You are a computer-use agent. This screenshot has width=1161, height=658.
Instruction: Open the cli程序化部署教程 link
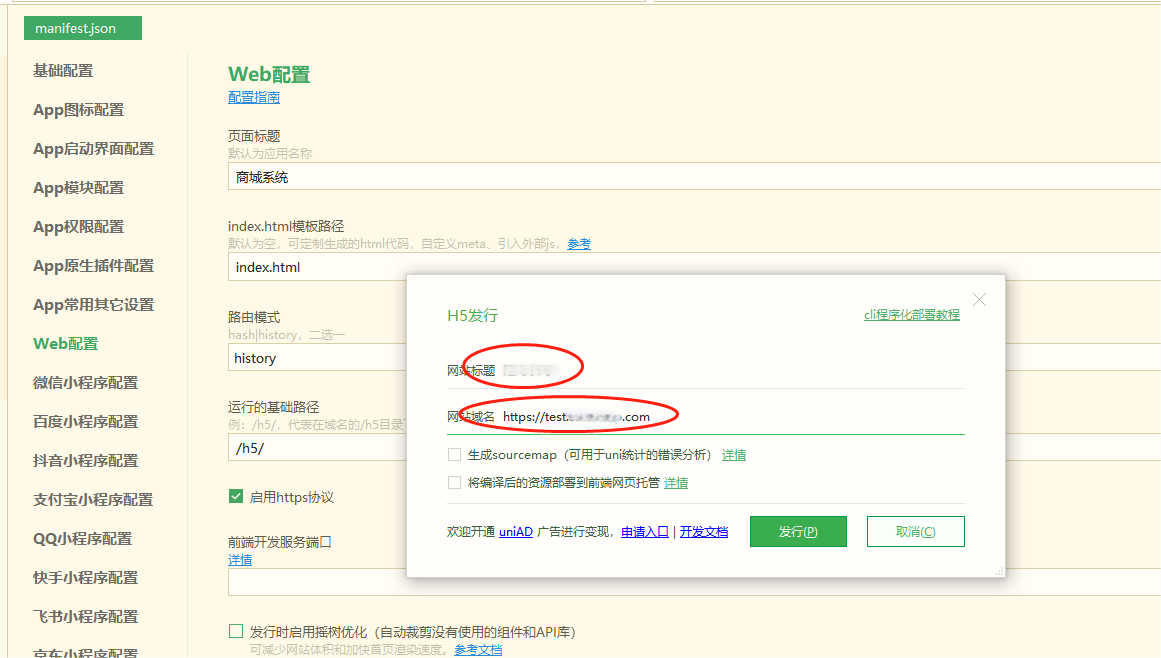pos(911,315)
